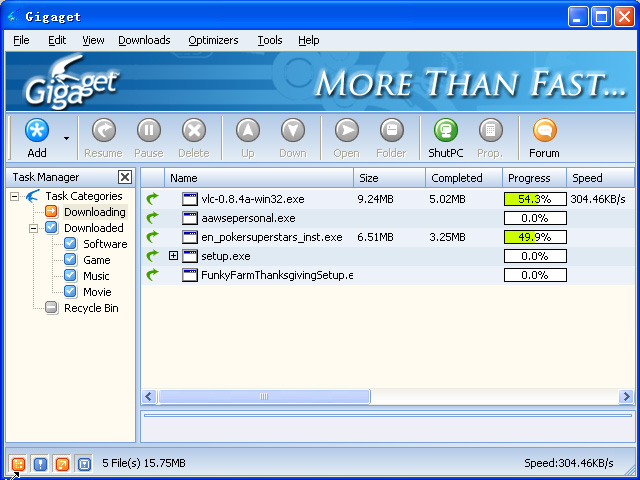
Task: Select the Downloading category
Action: pos(95,212)
